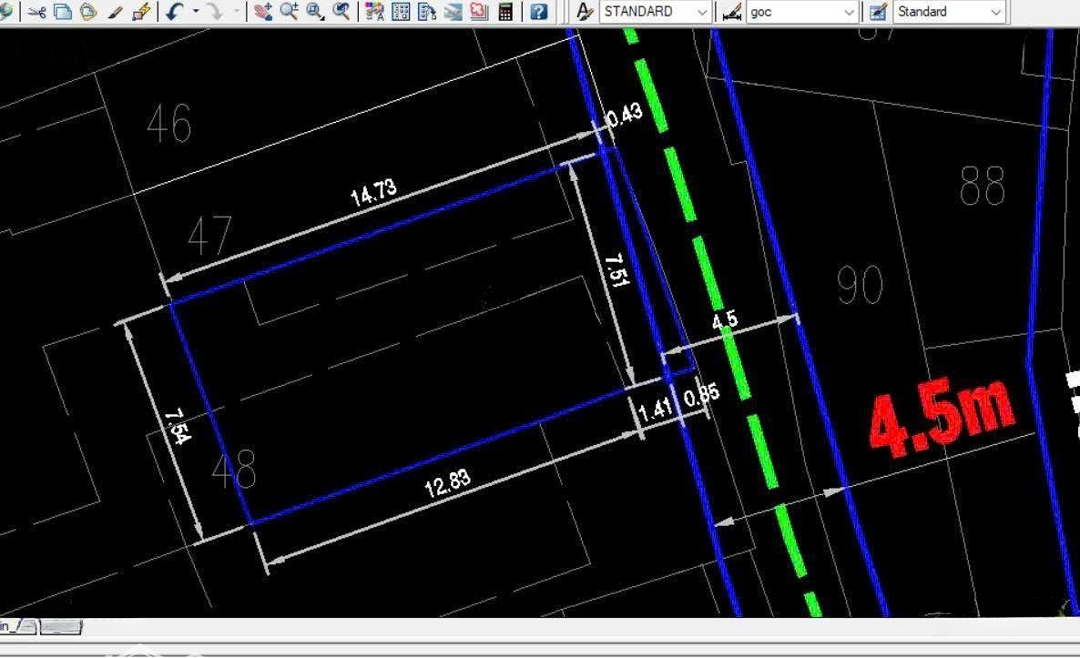Activate the Pan hand tool

coord(263,12)
